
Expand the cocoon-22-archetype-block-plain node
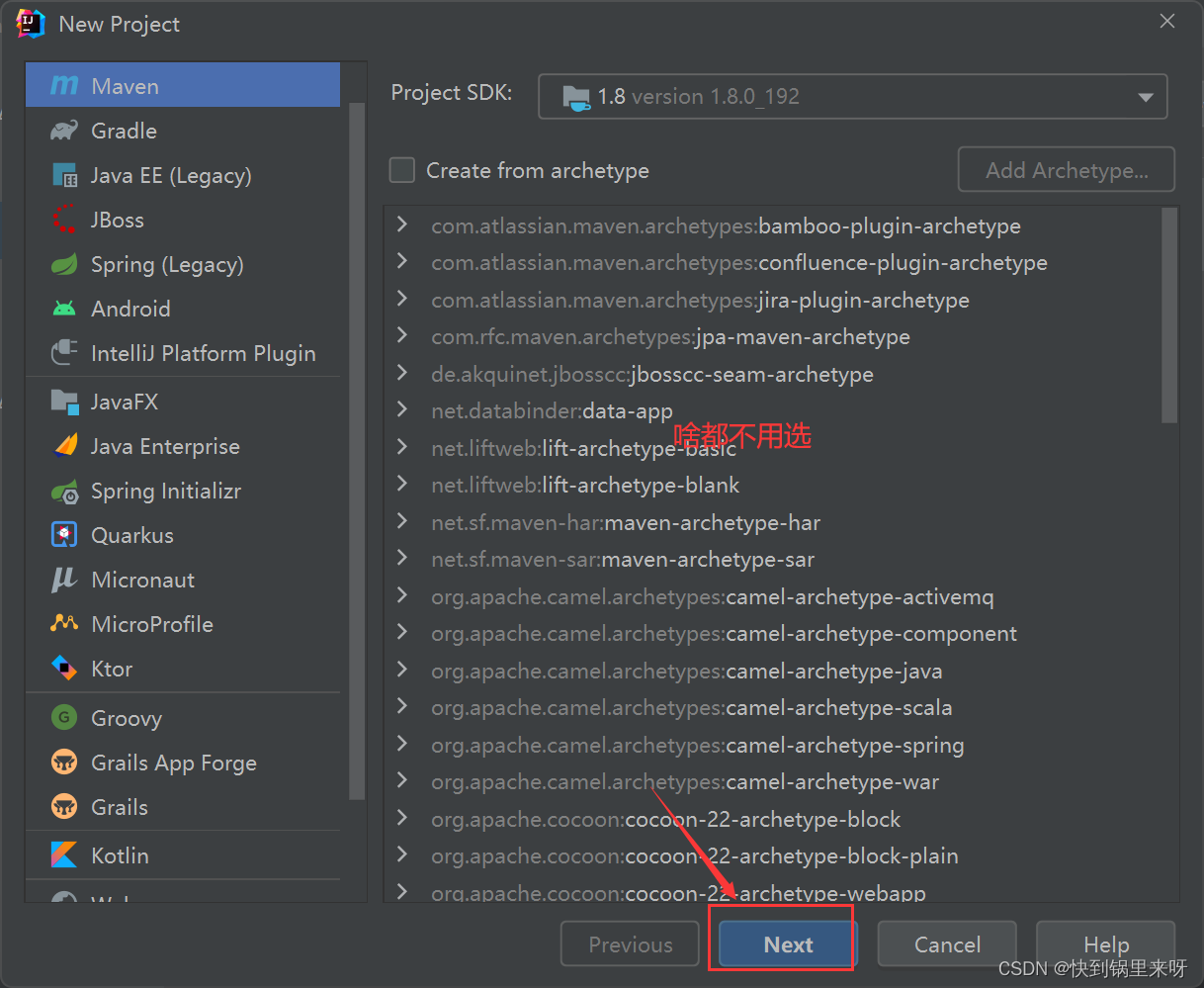point(402,854)
